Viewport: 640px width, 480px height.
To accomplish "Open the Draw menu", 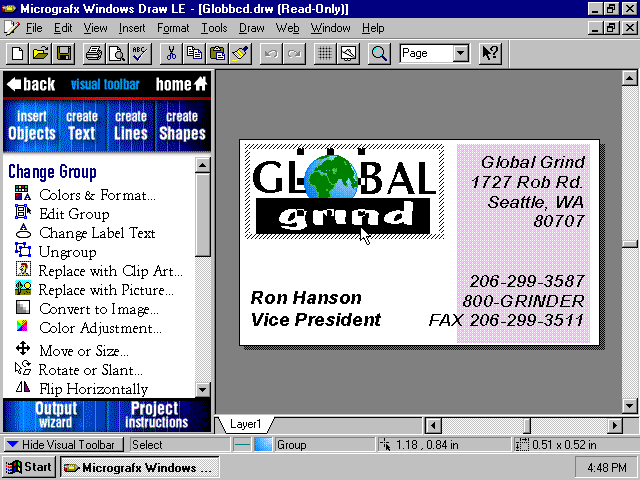I will coord(251,28).
